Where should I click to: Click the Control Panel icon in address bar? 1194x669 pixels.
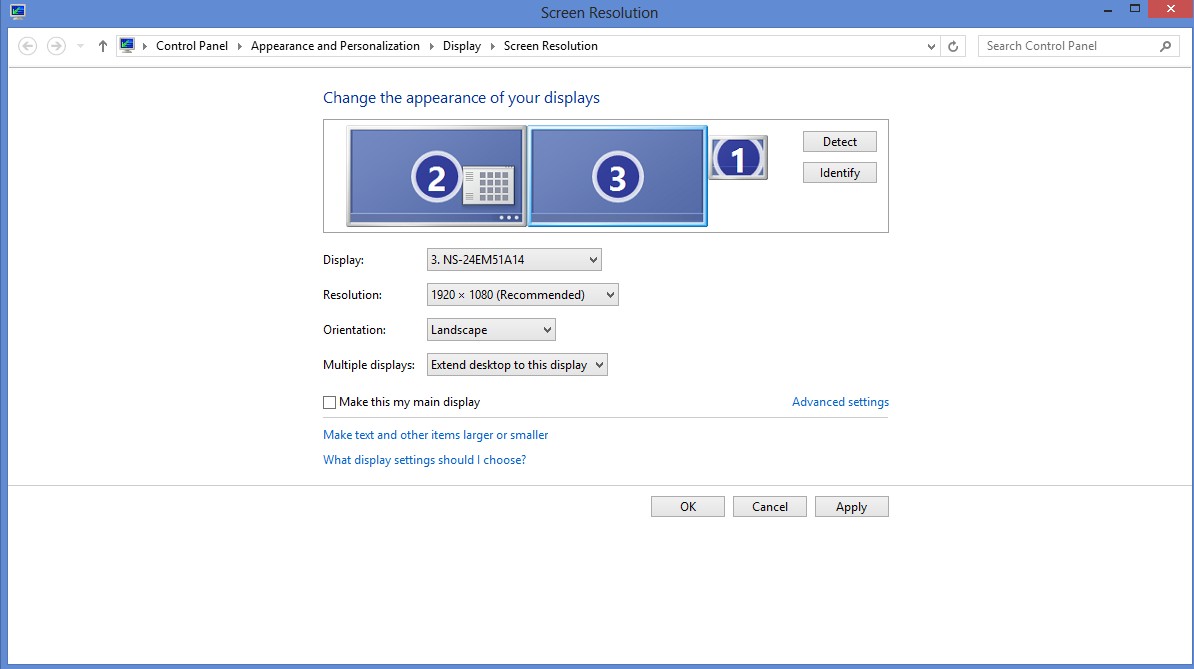click(x=127, y=46)
